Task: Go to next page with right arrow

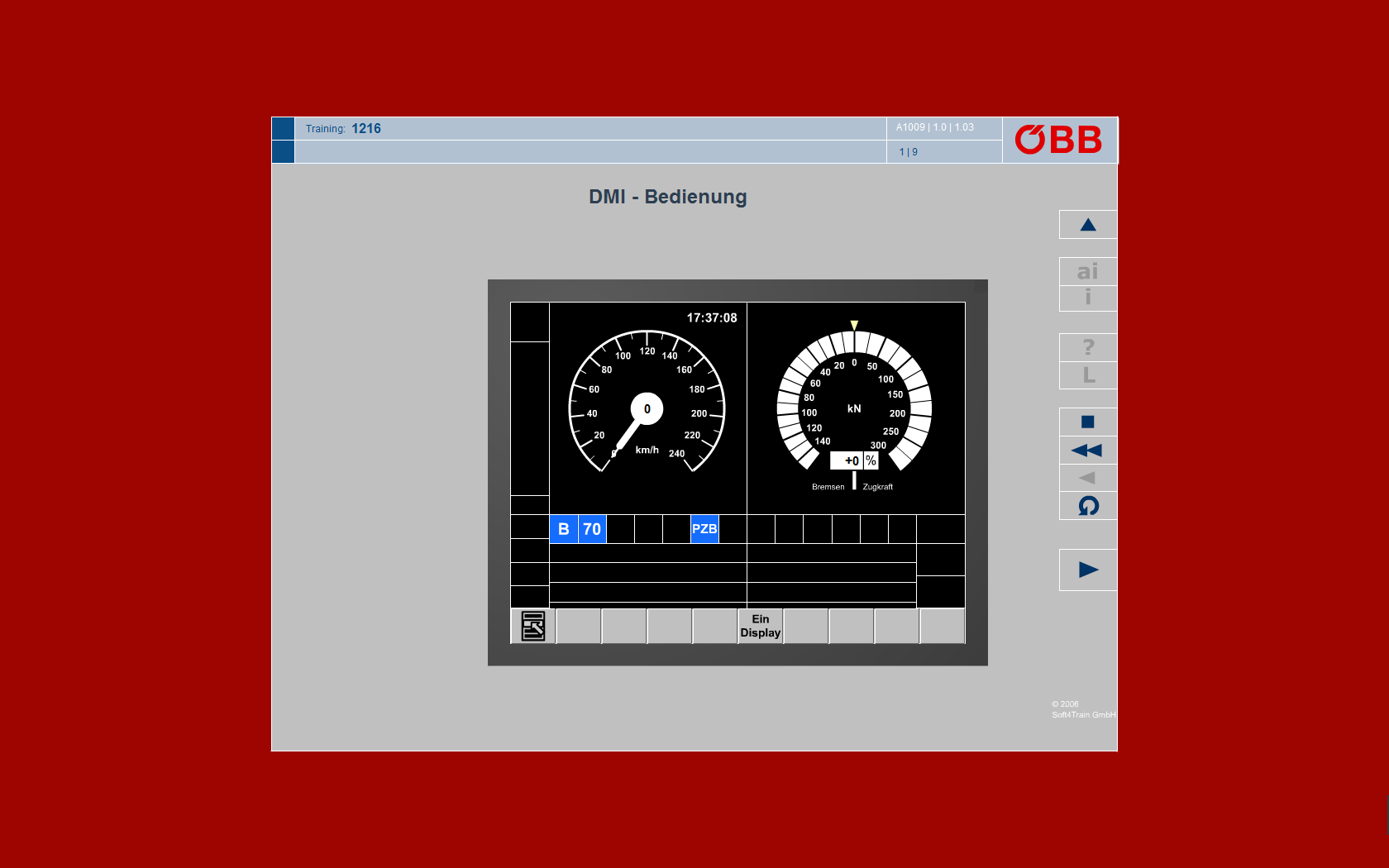Action: (x=1088, y=570)
